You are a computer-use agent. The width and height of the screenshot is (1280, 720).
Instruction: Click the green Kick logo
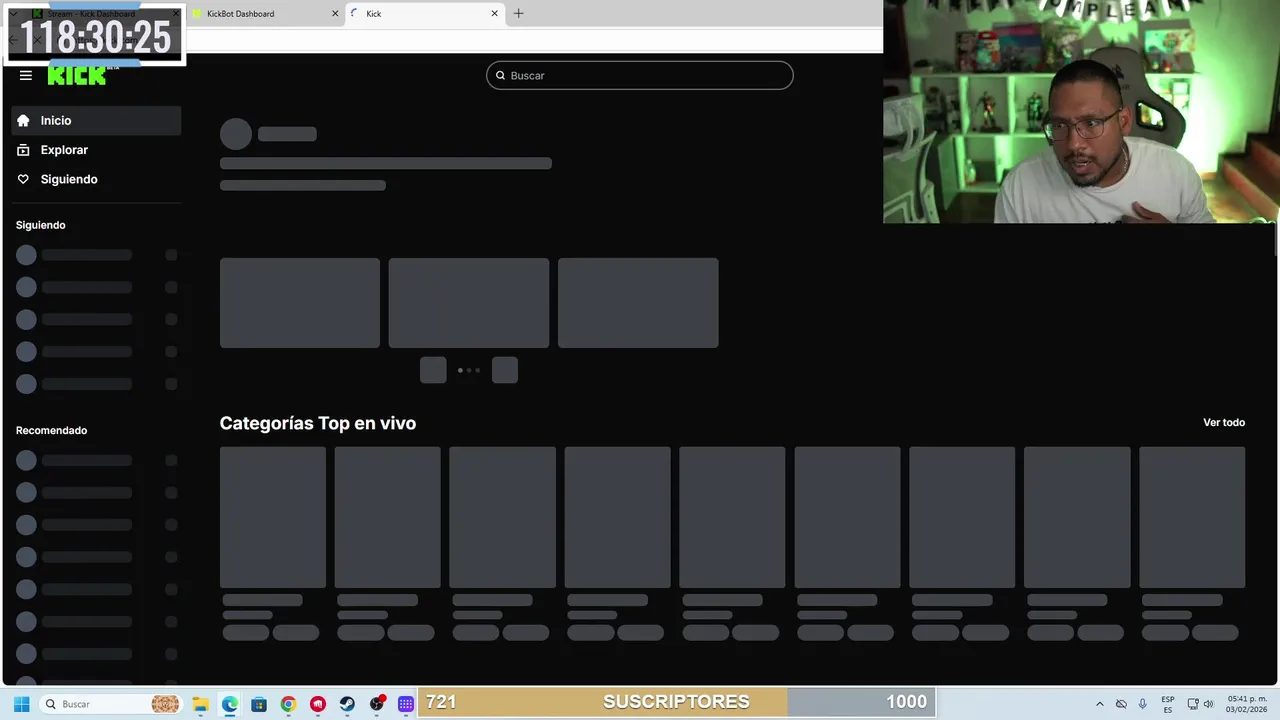78,75
